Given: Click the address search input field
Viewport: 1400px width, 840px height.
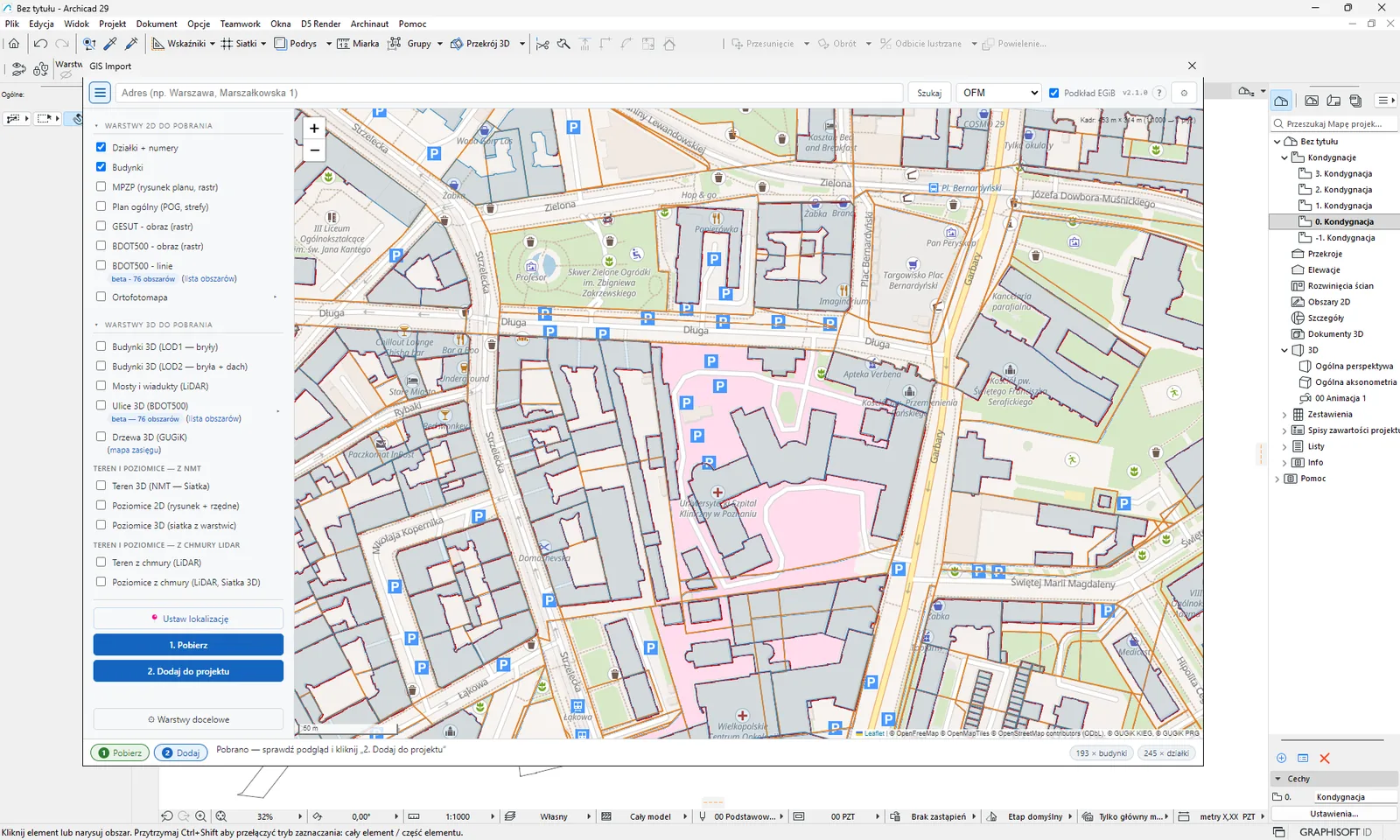Looking at the screenshot, I should 508,93.
